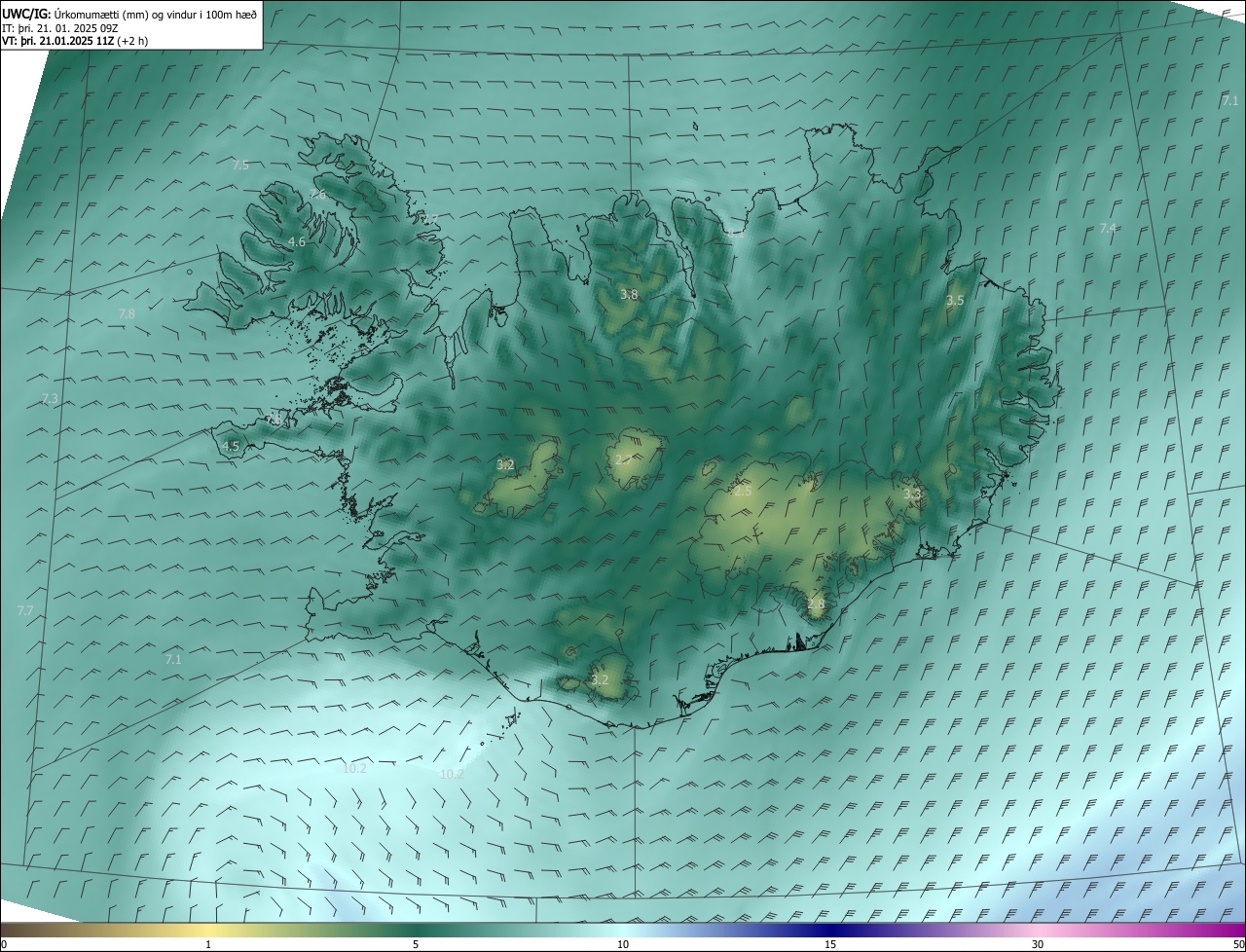Screen dimensions: 1246x952
Task: Click the 30 tick on the color scale
Action: pos(1038,944)
